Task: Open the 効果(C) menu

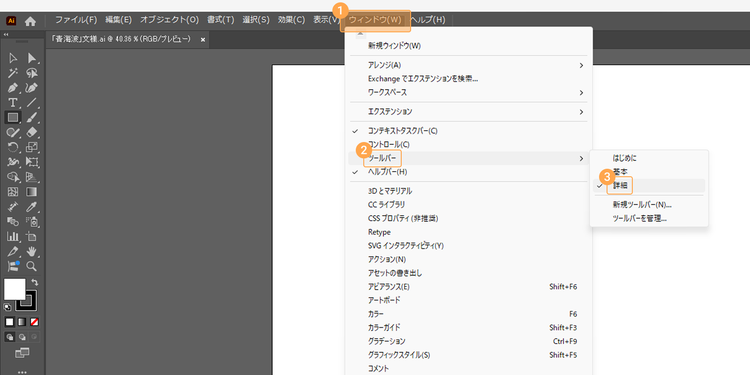Action: (x=291, y=20)
